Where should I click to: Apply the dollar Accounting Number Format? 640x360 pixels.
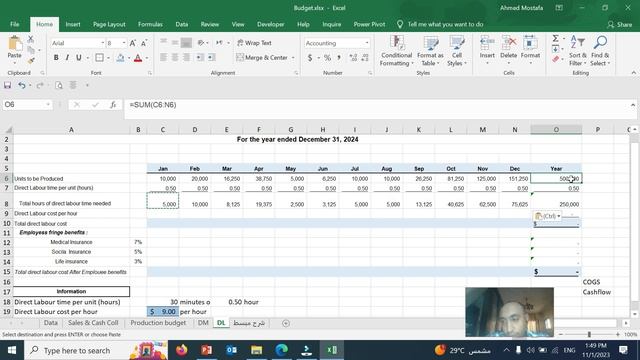[310, 58]
